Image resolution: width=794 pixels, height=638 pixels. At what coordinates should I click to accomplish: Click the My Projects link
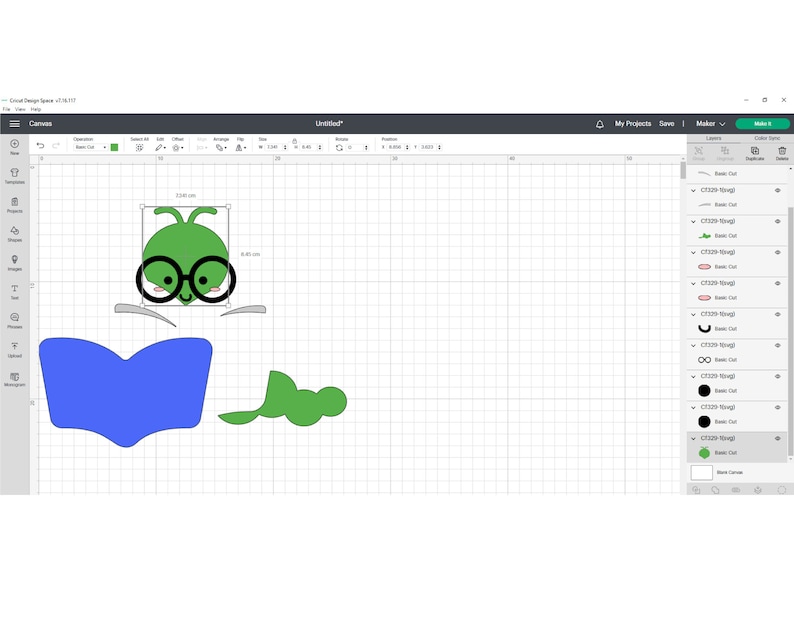(x=632, y=124)
